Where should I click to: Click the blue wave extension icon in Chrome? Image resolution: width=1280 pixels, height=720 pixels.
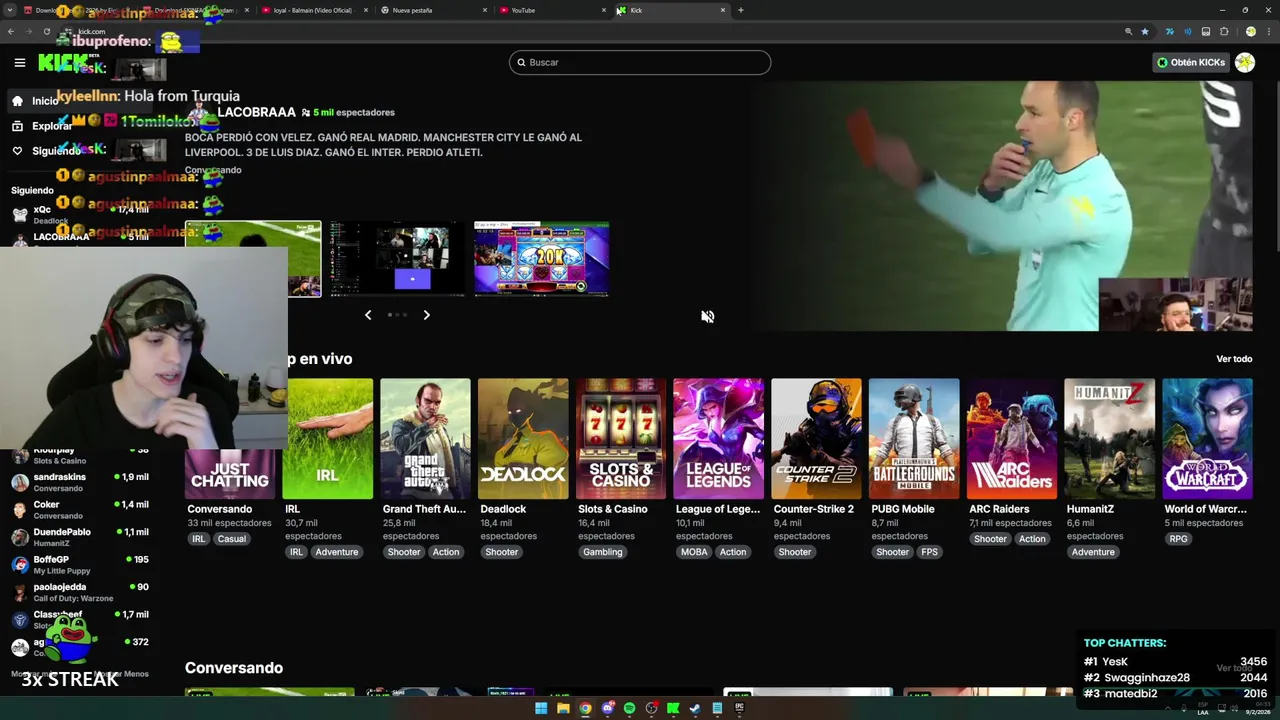[1188, 31]
